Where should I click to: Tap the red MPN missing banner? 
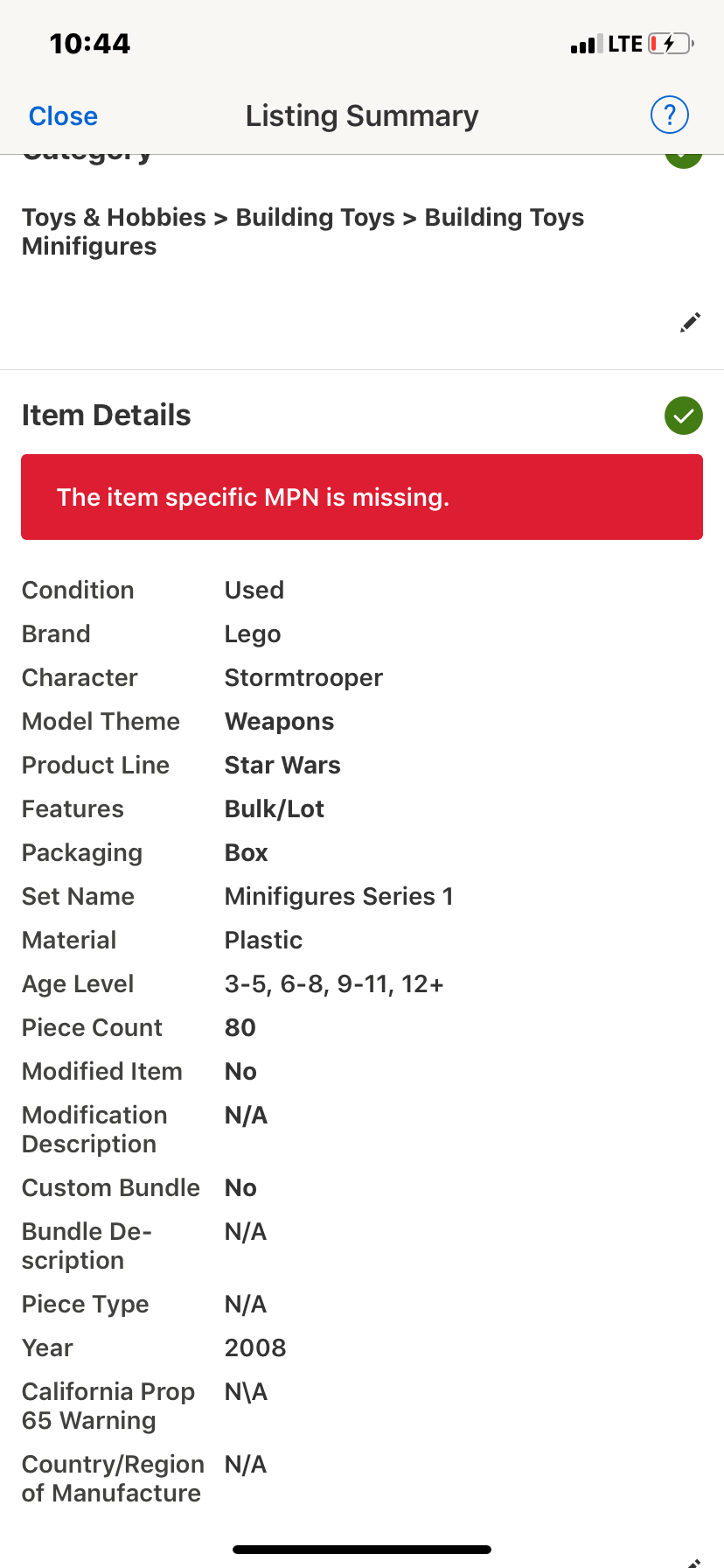(362, 497)
